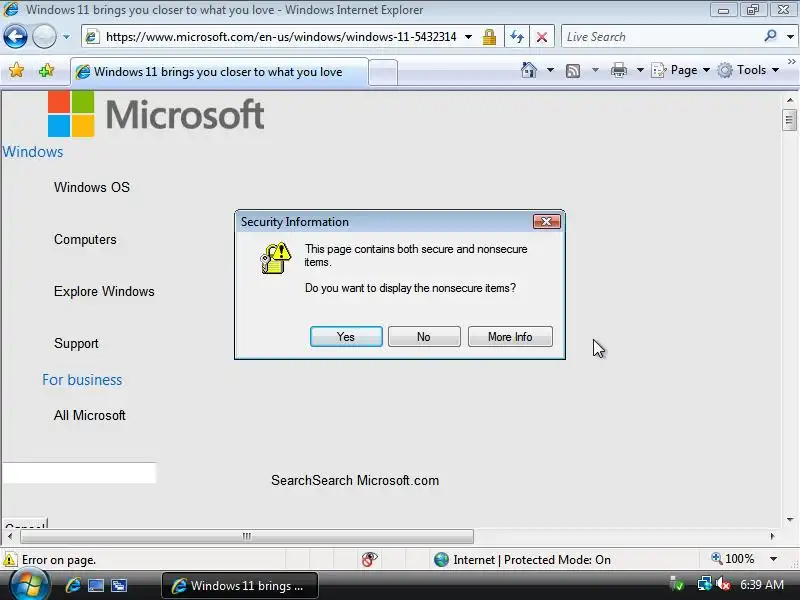The width and height of the screenshot is (800, 600).
Task: Open a new blank tab
Action: tap(383, 72)
